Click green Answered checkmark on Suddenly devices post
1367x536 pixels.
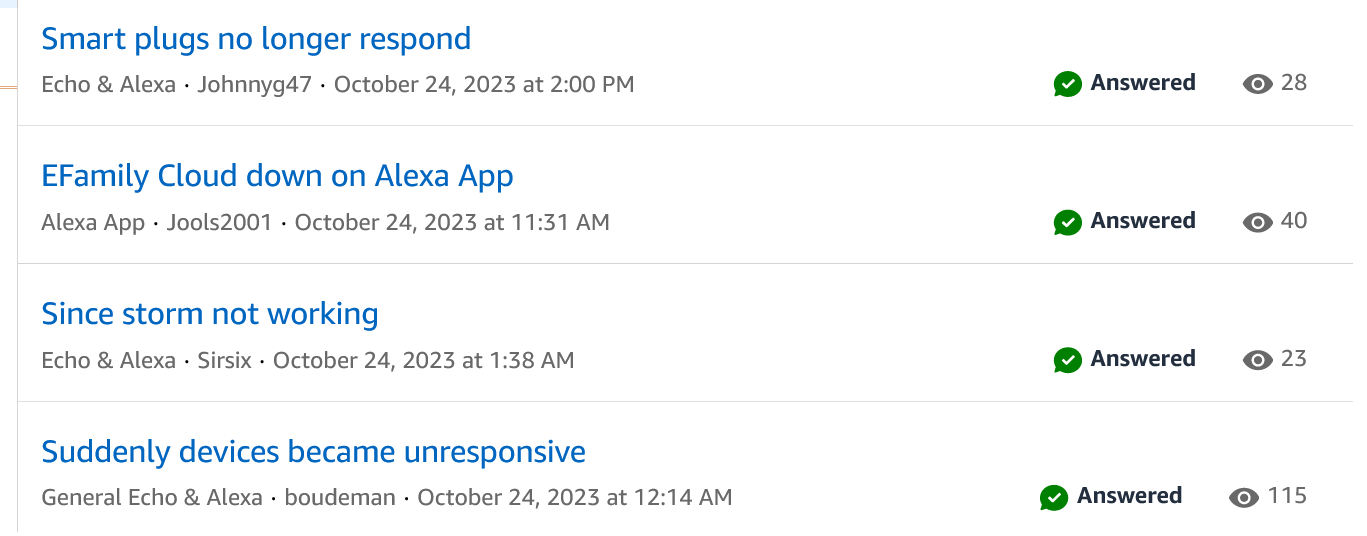coord(1054,497)
